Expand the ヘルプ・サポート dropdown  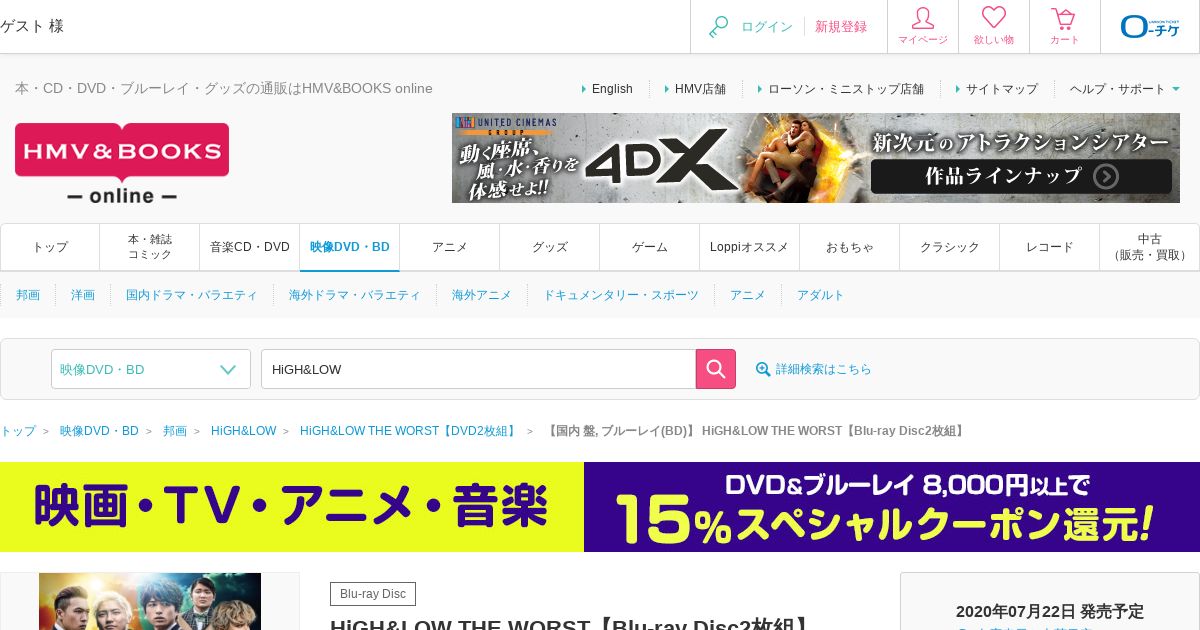(1125, 89)
